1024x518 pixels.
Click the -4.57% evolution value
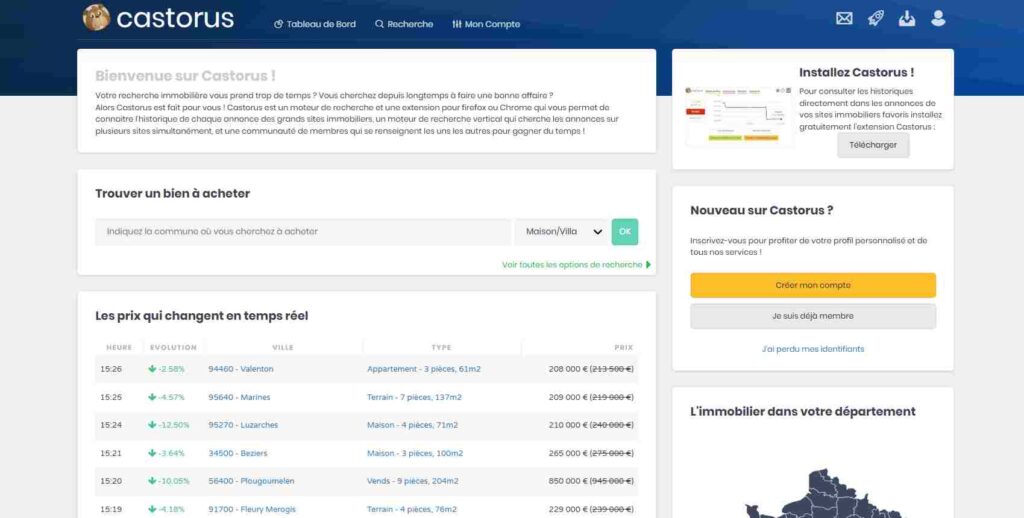pyautogui.click(x=172, y=397)
